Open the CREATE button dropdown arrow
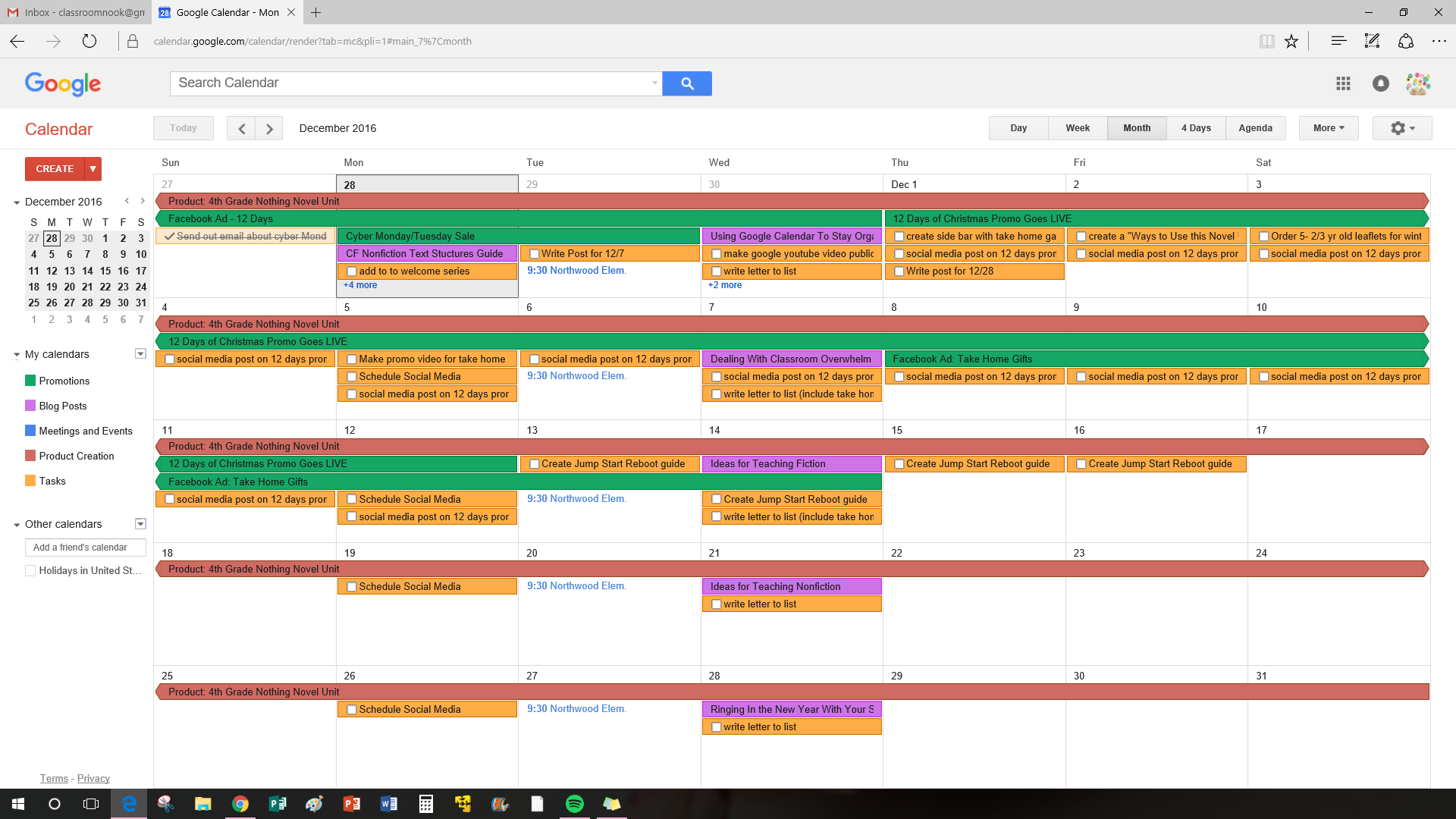This screenshot has height=819, width=1456. pos(92,168)
